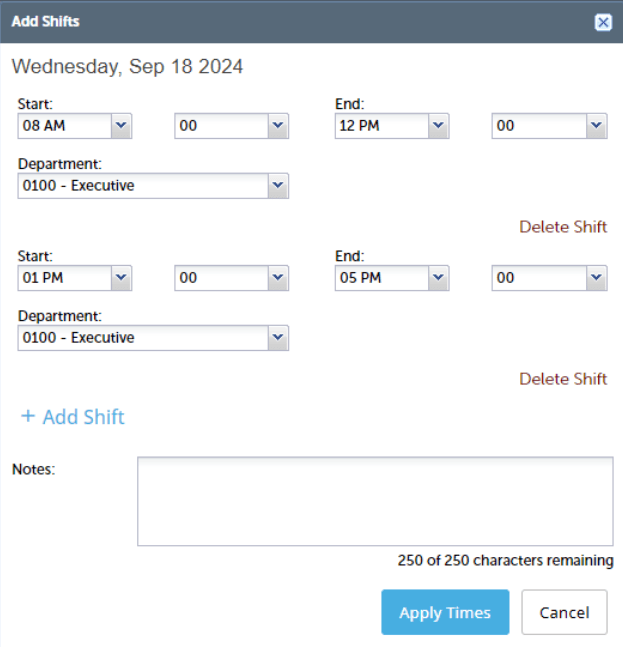This screenshot has height=647, width=623.
Task: Focus the Notes text area
Action: pos(375,501)
